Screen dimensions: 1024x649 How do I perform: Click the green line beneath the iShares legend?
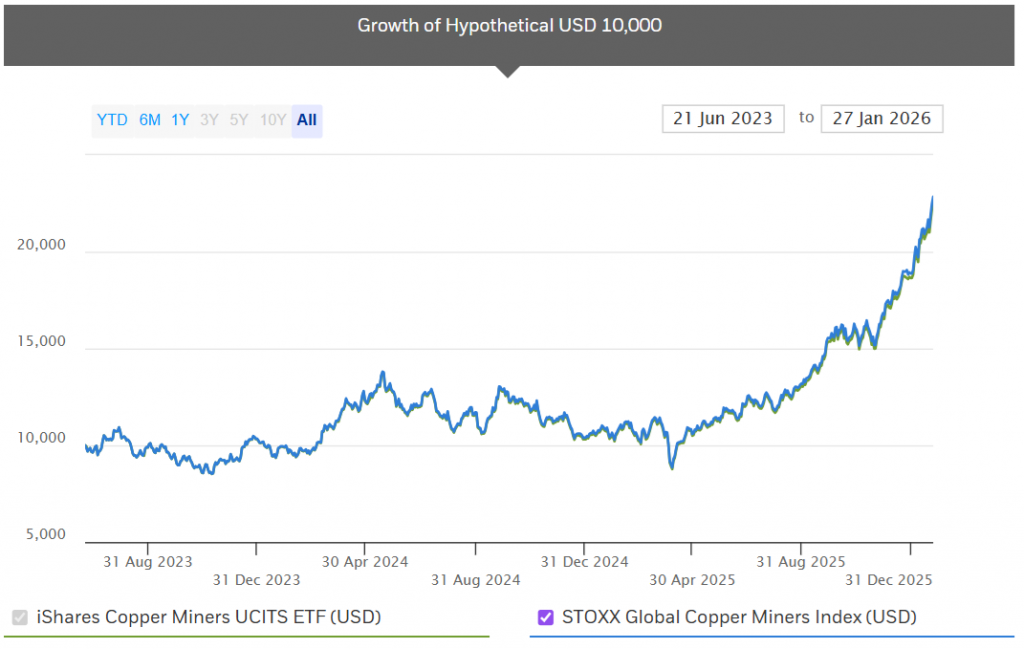click(250, 636)
